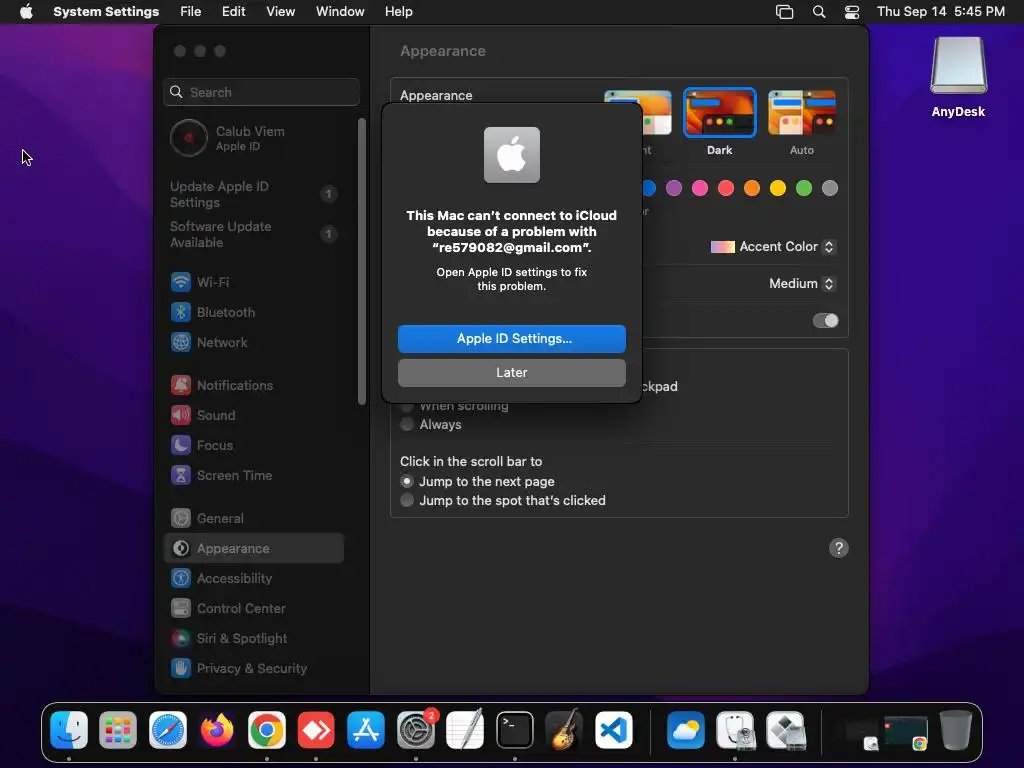The height and width of the screenshot is (768, 1024).
Task: Select Privacy & Security hand icon
Action: tap(181, 669)
